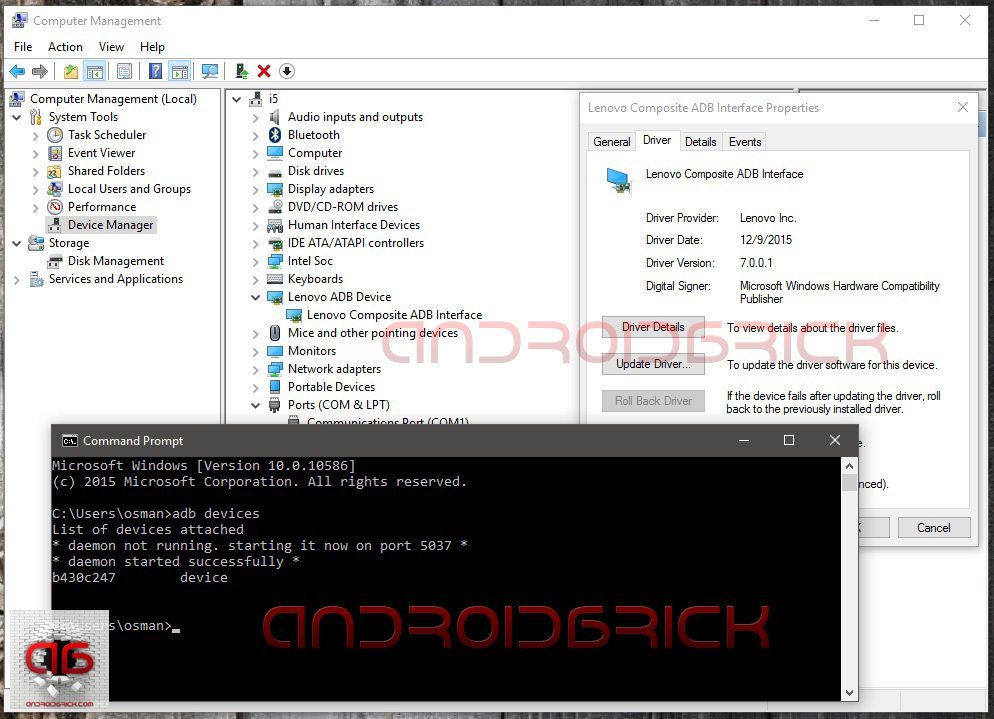Collapse the Lenovo ADB Device node
This screenshot has width=994, height=719.
pyautogui.click(x=256, y=297)
